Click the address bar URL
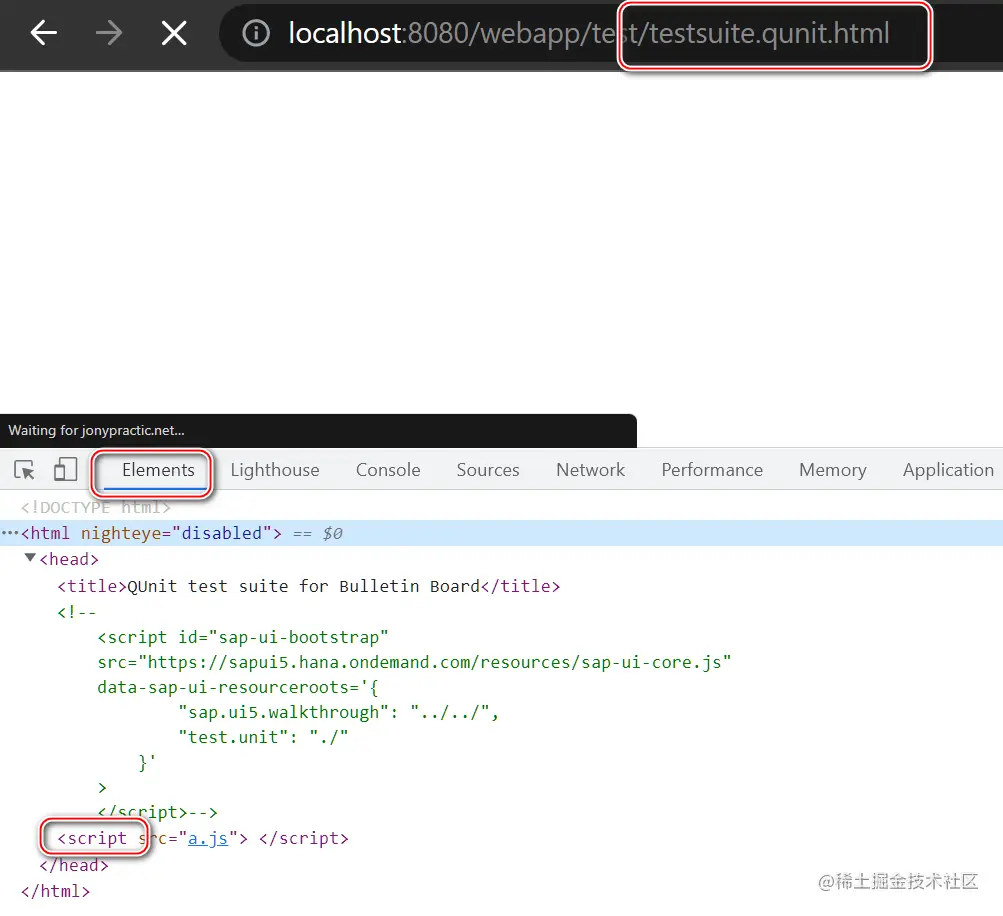 588,33
